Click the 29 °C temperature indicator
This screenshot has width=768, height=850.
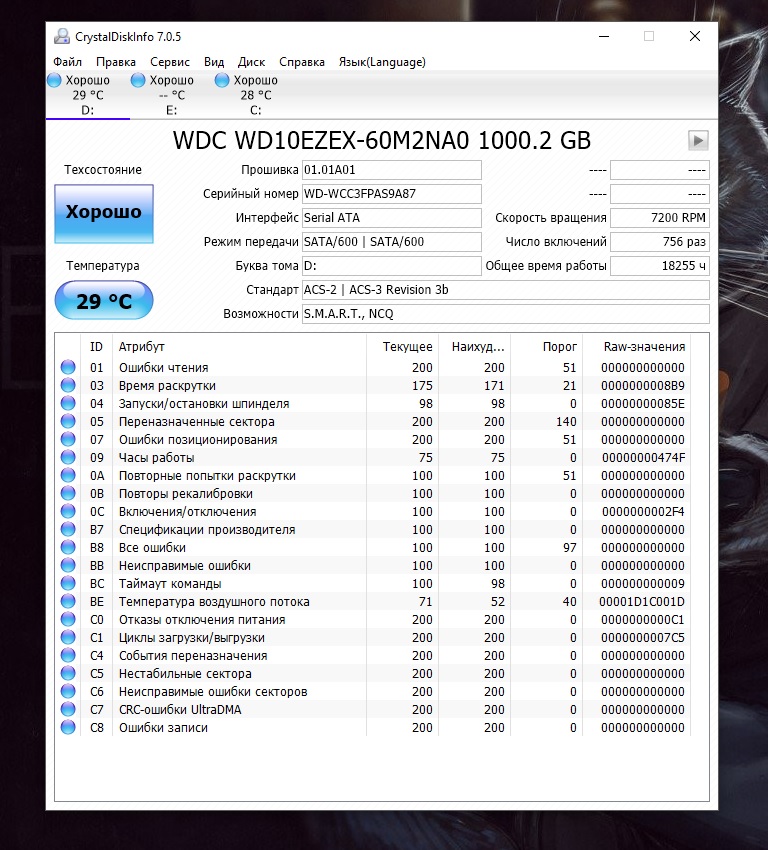(x=104, y=300)
